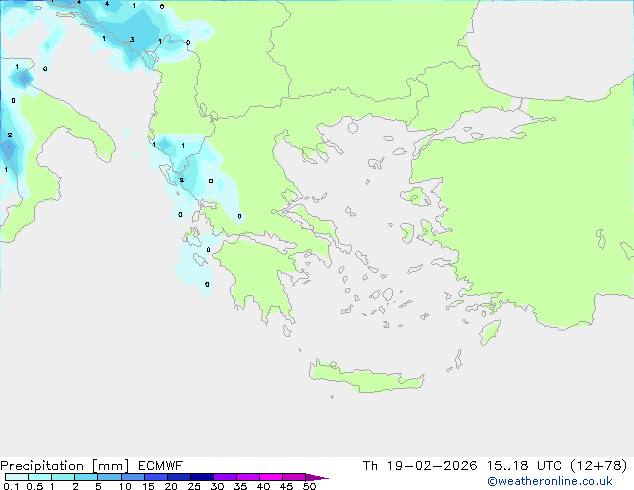Open the weatheronline.co.uk link
The image size is (634, 490).
tap(550, 481)
